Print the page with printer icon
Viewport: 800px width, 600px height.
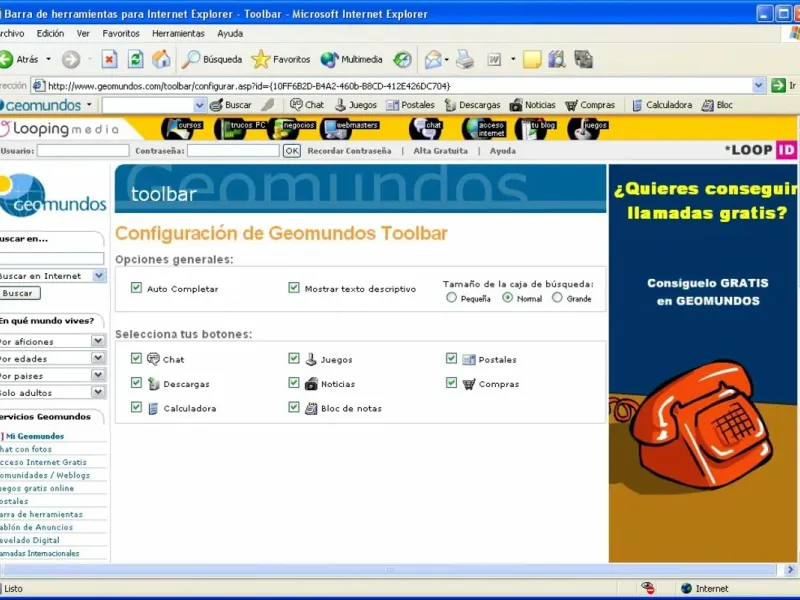click(x=465, y=60)
